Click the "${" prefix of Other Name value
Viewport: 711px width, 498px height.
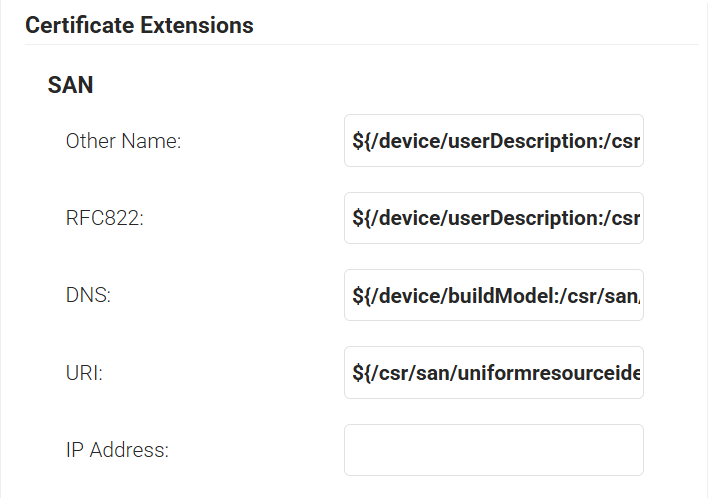[x=360, y=141]
